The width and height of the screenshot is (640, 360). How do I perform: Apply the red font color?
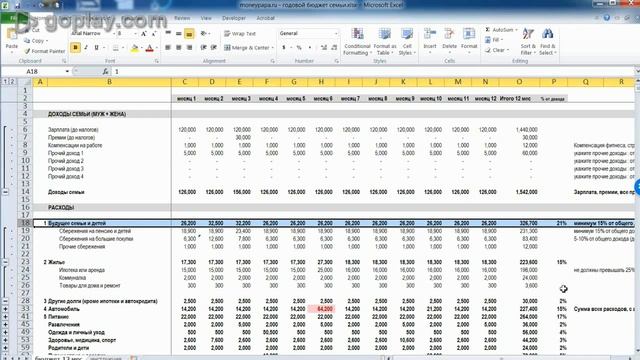pos(149,48)
